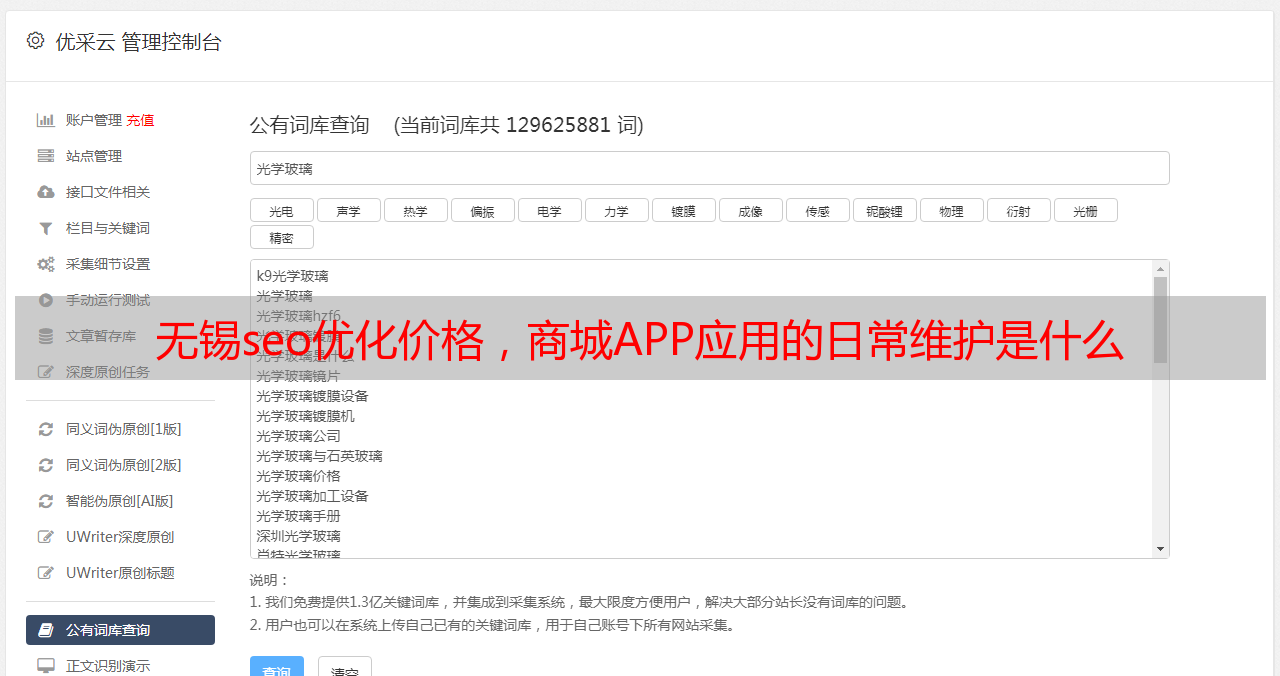This screenshot has width=1280, height=676.
Task: Click the 优采云 管理控制台 header title
Action: click(x=138, y=42)
